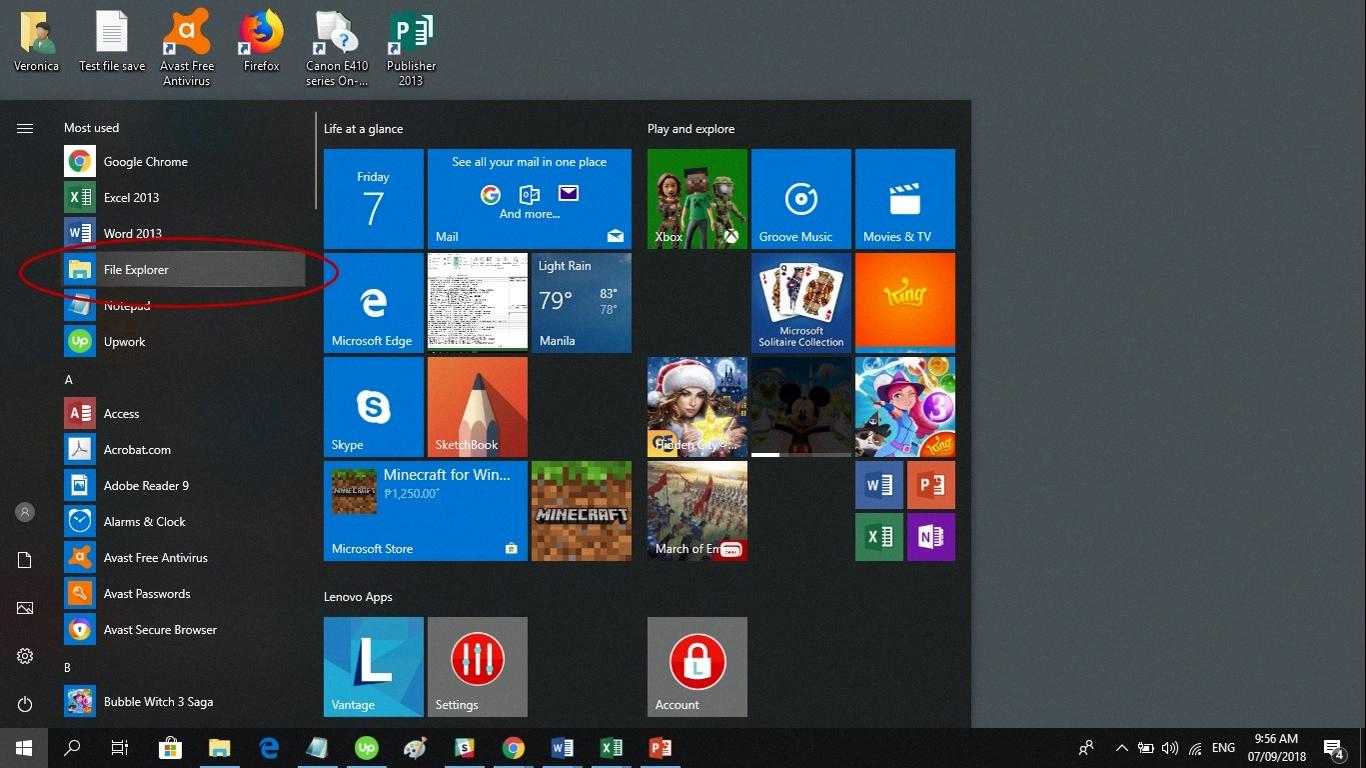Open the small Excel tile
1366x768 pixels.
click(x=879, y=537)
